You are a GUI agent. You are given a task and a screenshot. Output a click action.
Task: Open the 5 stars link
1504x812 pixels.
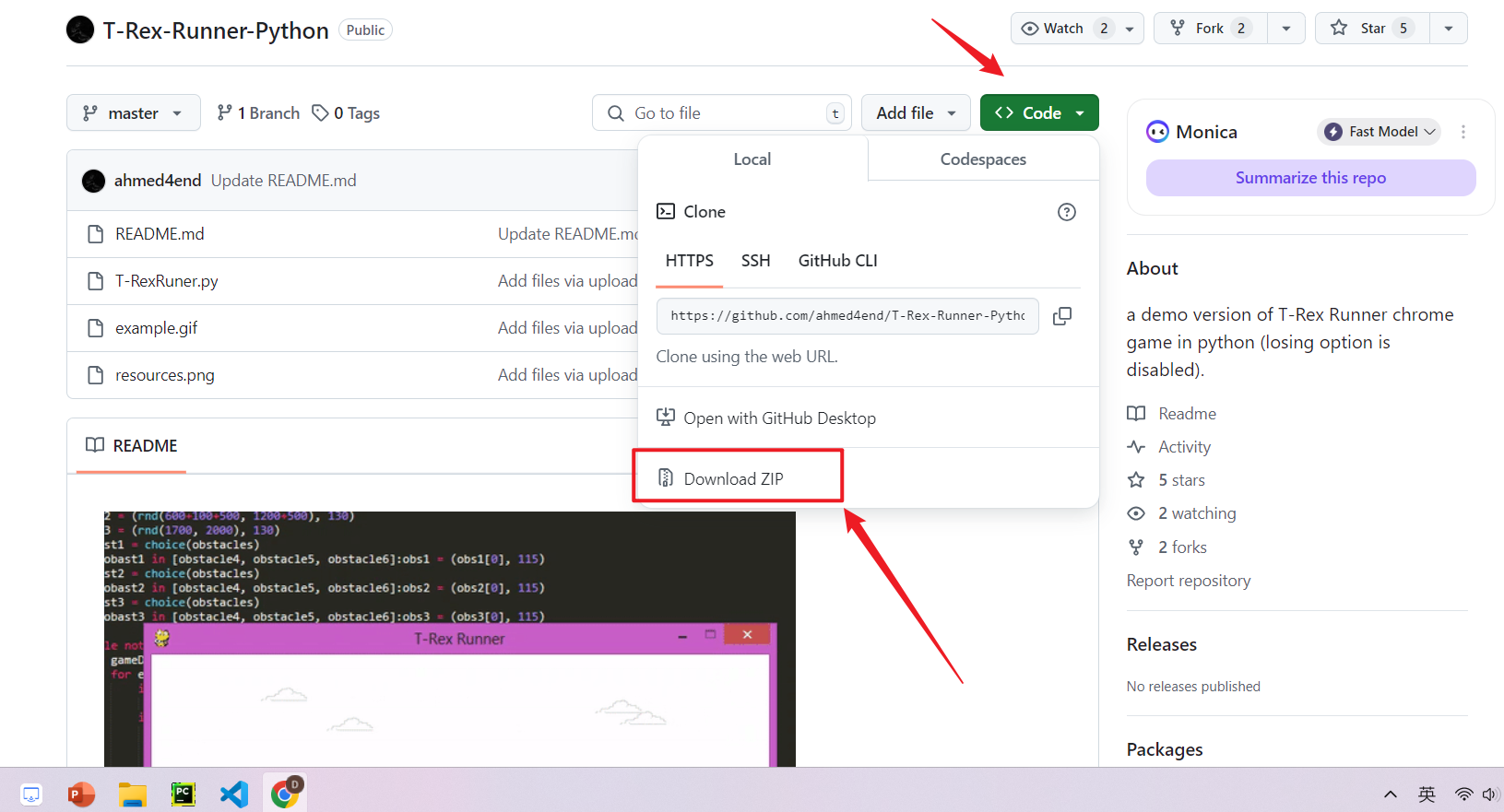(x=1182, y=480)
